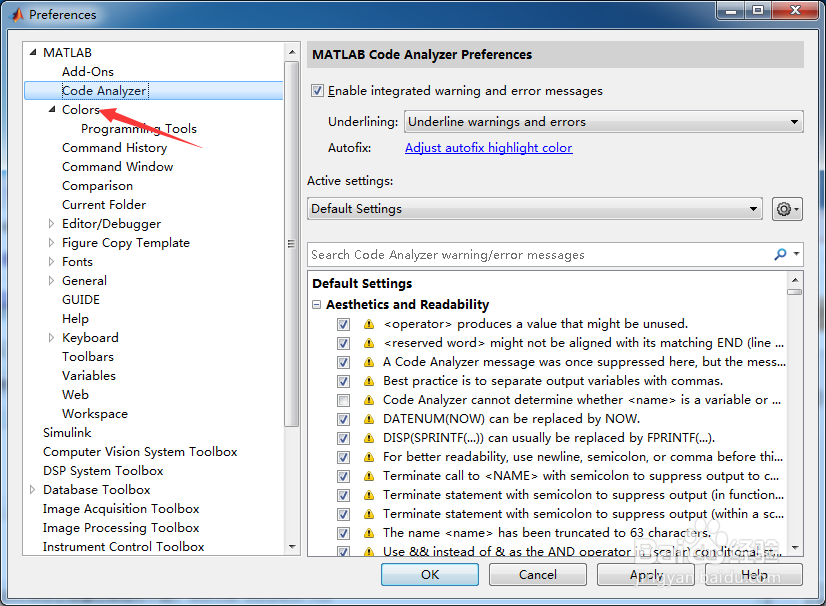Collapse the Aesthetics and Readability section

[317, 305]
